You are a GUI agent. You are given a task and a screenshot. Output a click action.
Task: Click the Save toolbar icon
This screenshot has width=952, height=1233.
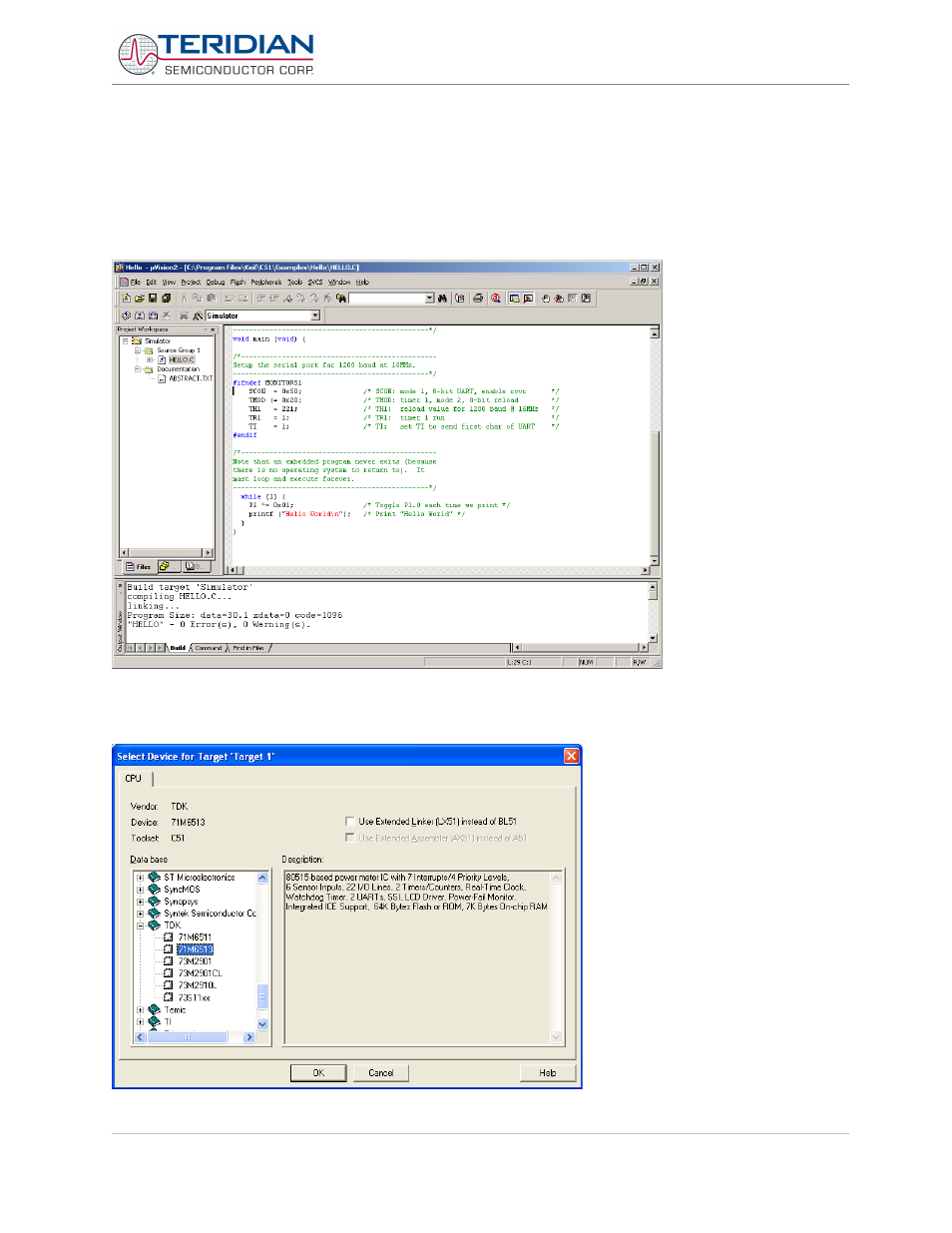tap(153, 299)
